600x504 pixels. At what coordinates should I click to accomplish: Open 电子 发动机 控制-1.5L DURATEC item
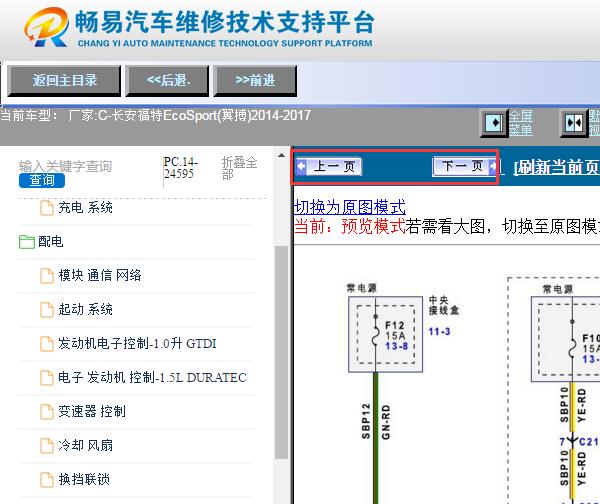[152, 377]
